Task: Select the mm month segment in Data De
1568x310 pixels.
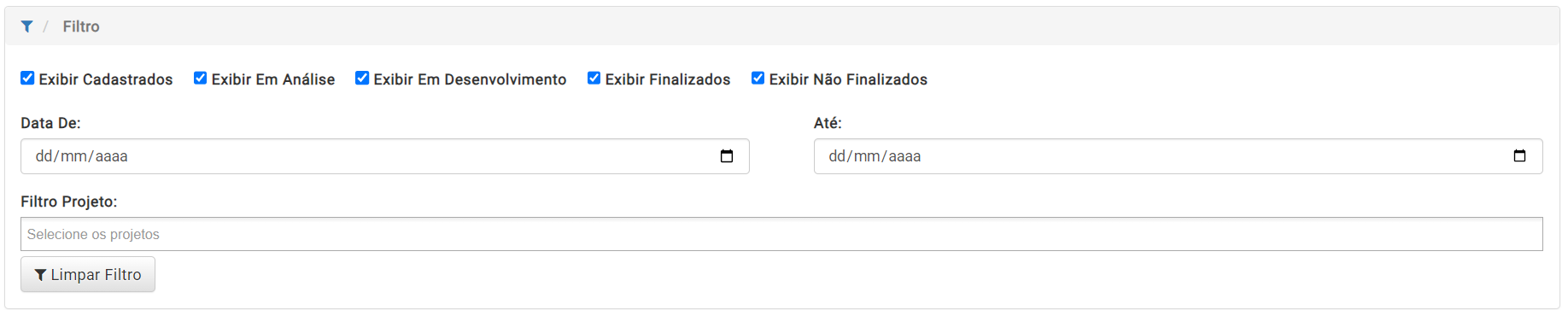Action: pyautogui.click(x=73, y=156)
